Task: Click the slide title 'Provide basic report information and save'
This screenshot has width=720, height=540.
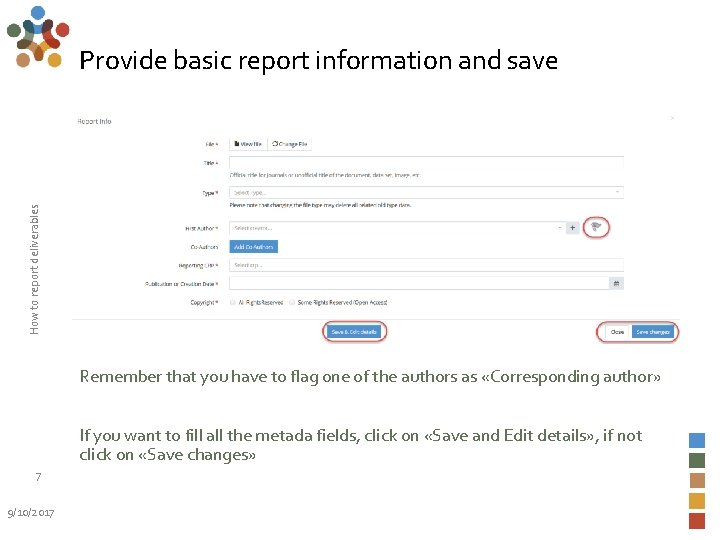Action: click(319, 61)
